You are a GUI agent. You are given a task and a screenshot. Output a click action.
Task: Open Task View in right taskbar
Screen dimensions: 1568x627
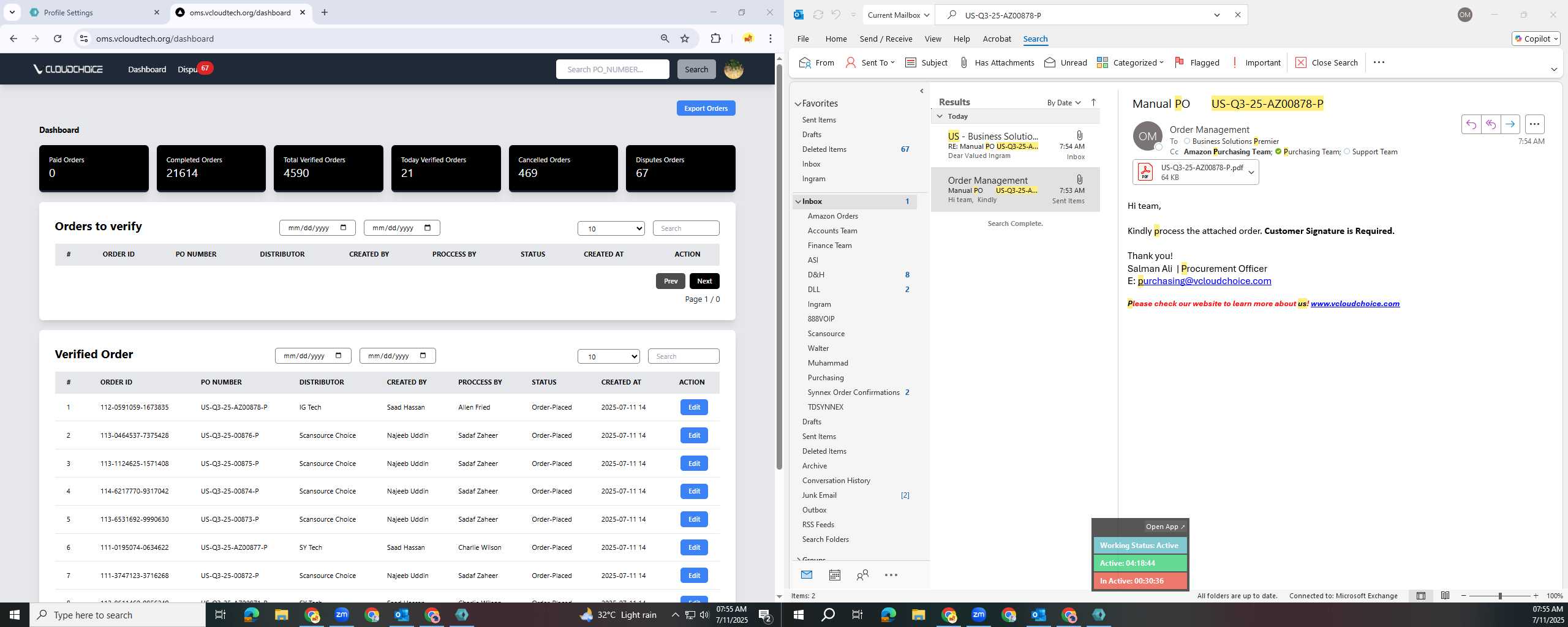click(x=858, y=615)
